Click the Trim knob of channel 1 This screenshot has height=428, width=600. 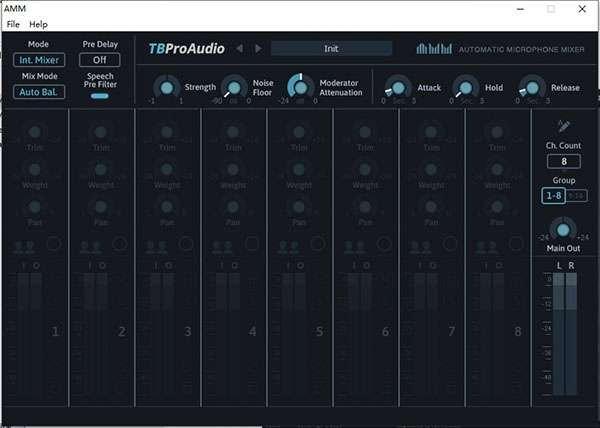(35, 132)
